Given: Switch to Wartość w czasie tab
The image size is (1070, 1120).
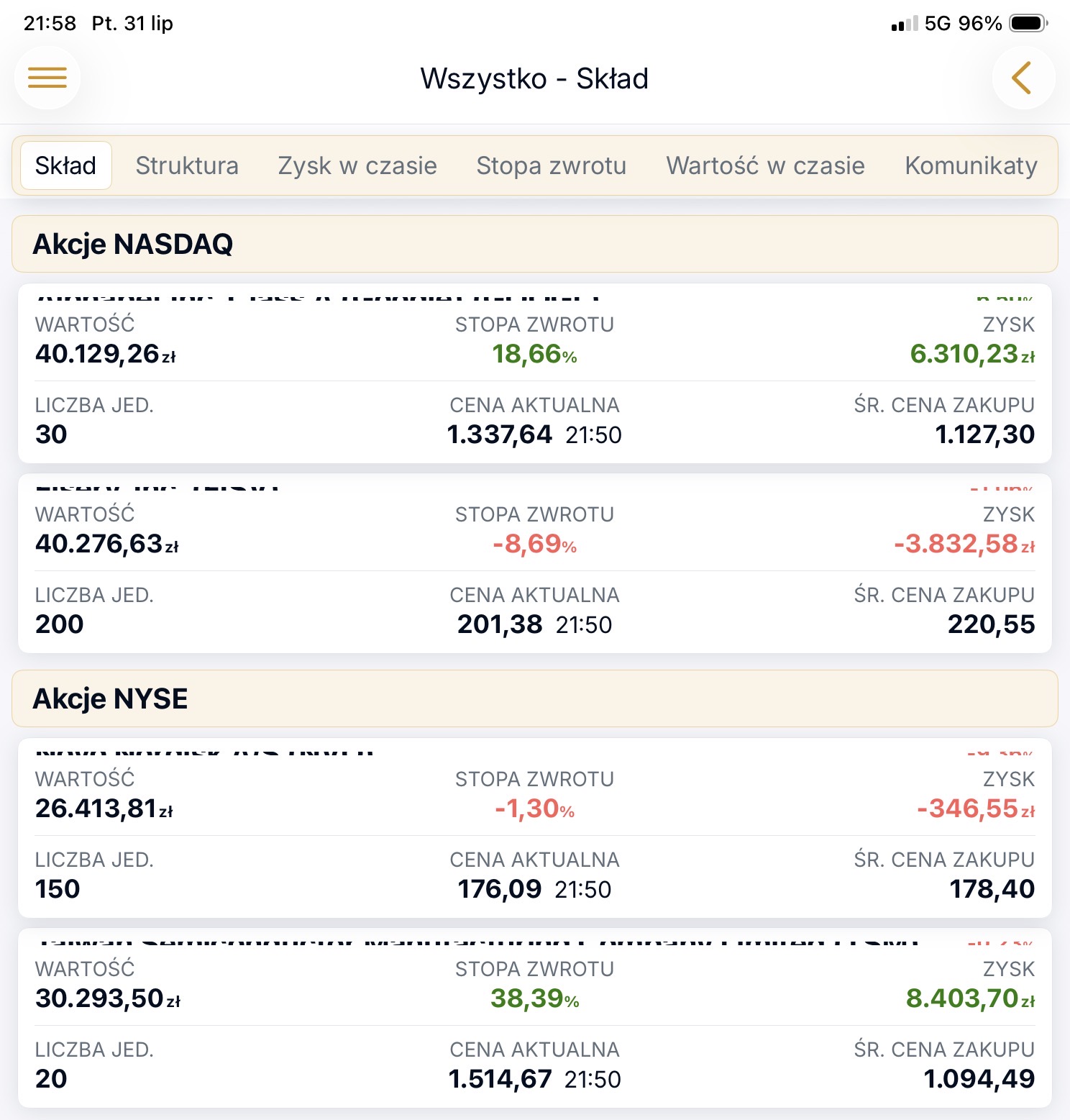Looking at the screenshot, I should tap(766, 165).
